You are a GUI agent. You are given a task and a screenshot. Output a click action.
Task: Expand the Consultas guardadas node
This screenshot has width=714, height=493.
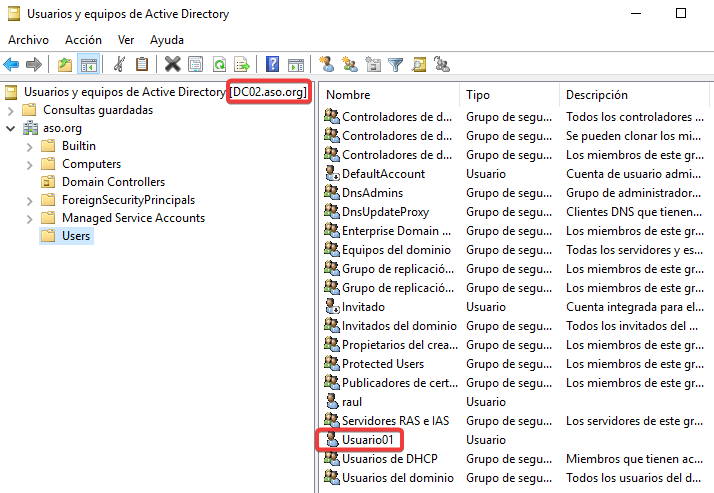tap(11, 110)
